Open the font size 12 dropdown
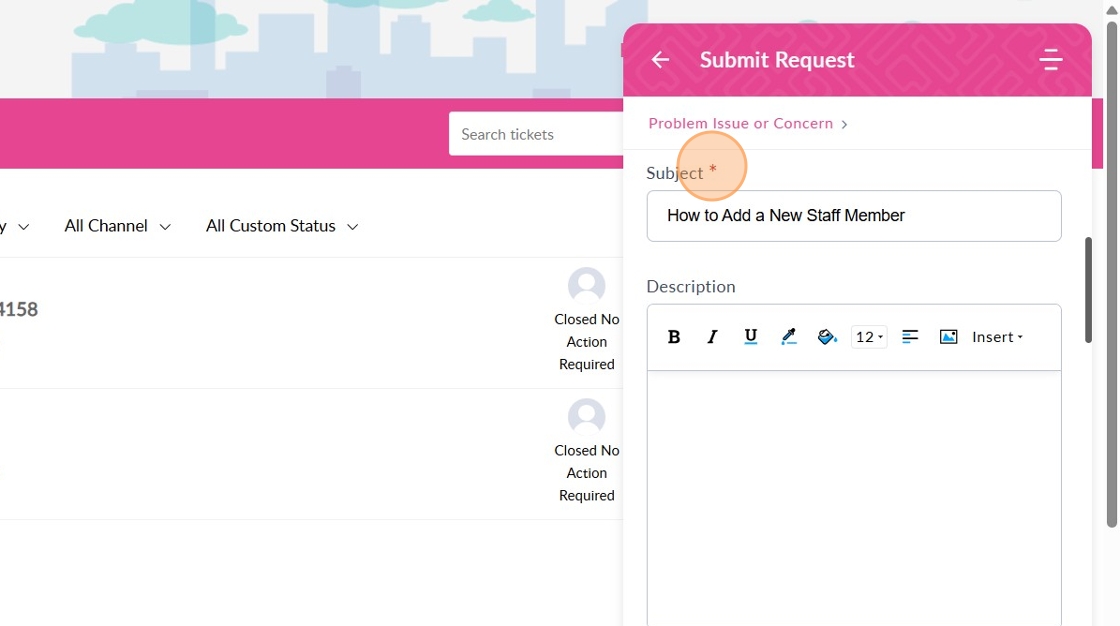This screenshot has height=626, width=1120. pyautogui.click(x=869, y=337)
